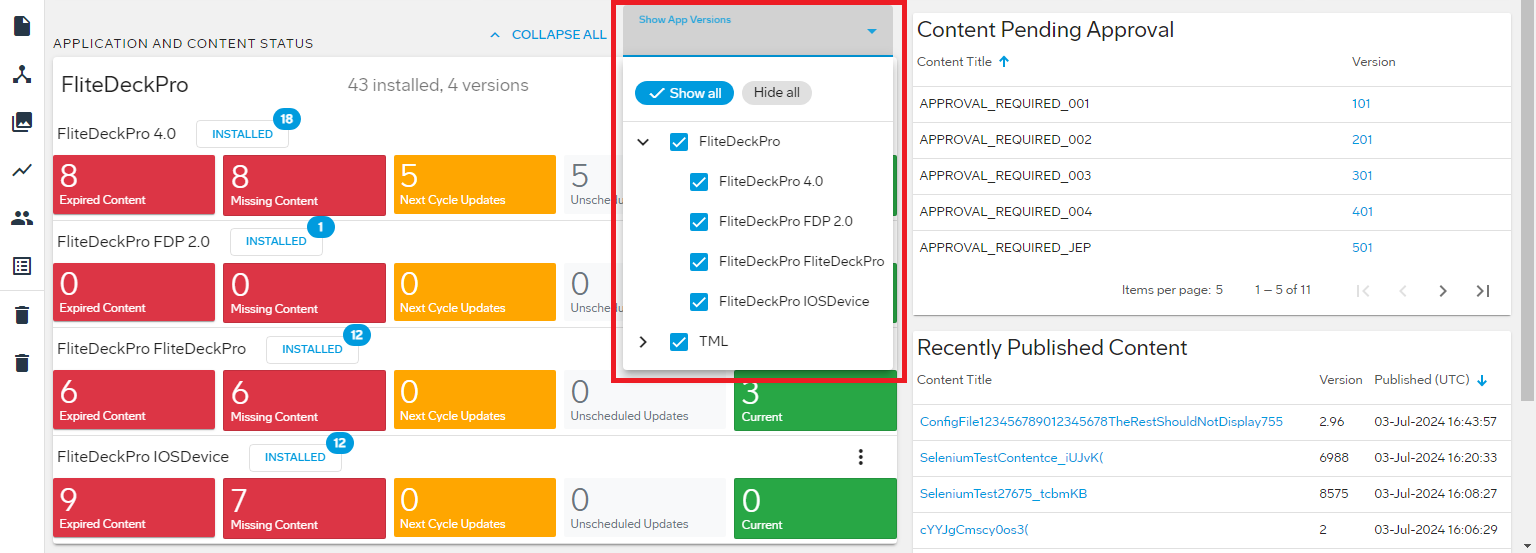The height and width of the screenshot is (553, 1536).
Task: Go to first page of pending approvals
Action: [1363, 291]
